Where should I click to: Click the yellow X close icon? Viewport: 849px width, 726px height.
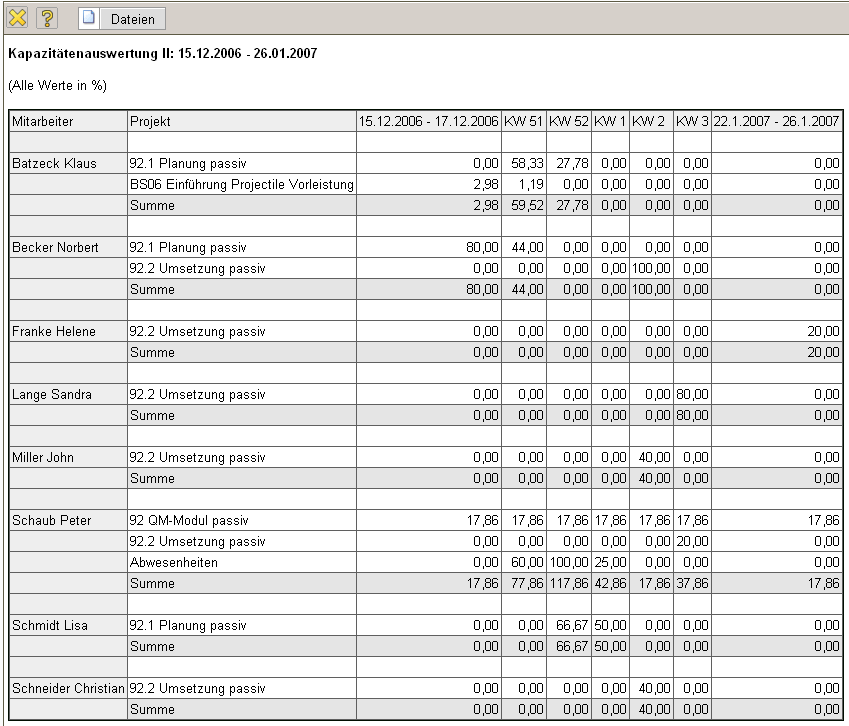[17, 18]
